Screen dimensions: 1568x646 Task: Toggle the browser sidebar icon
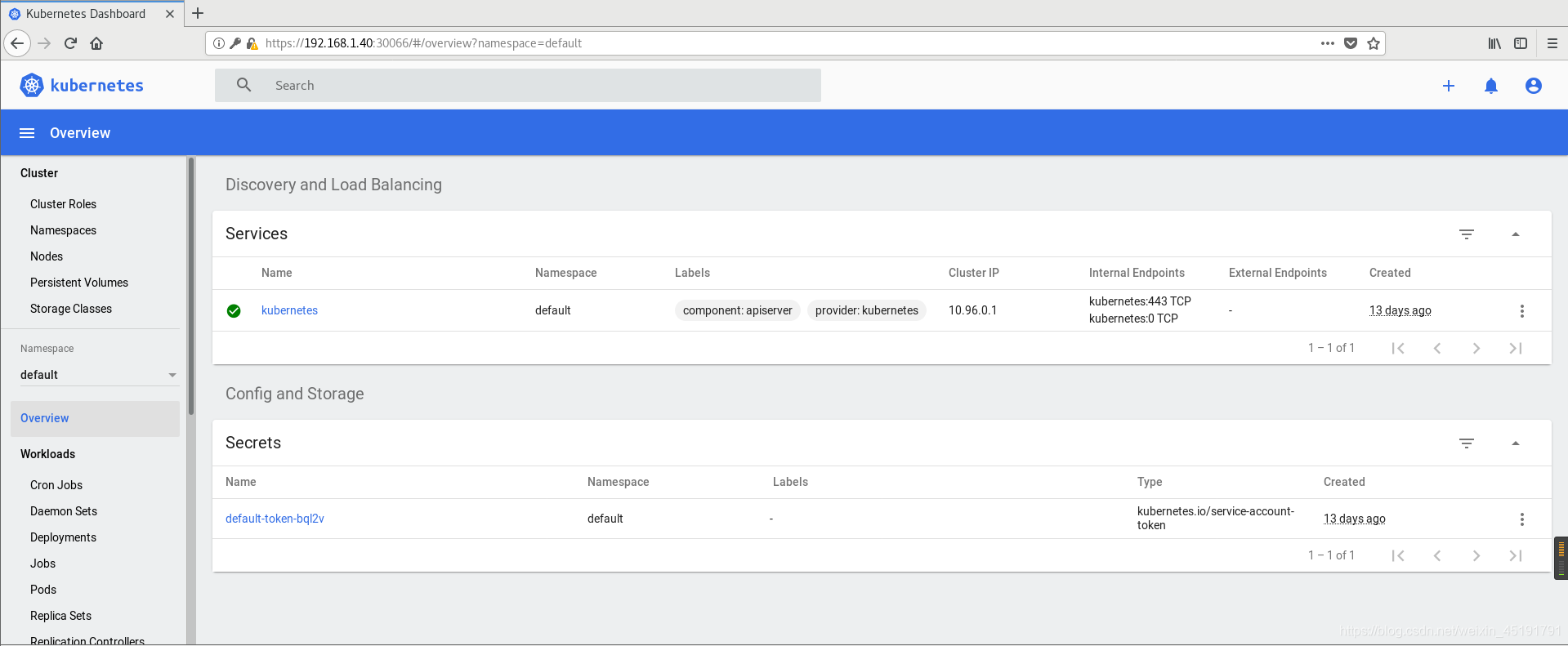[x=1521, y=43]
